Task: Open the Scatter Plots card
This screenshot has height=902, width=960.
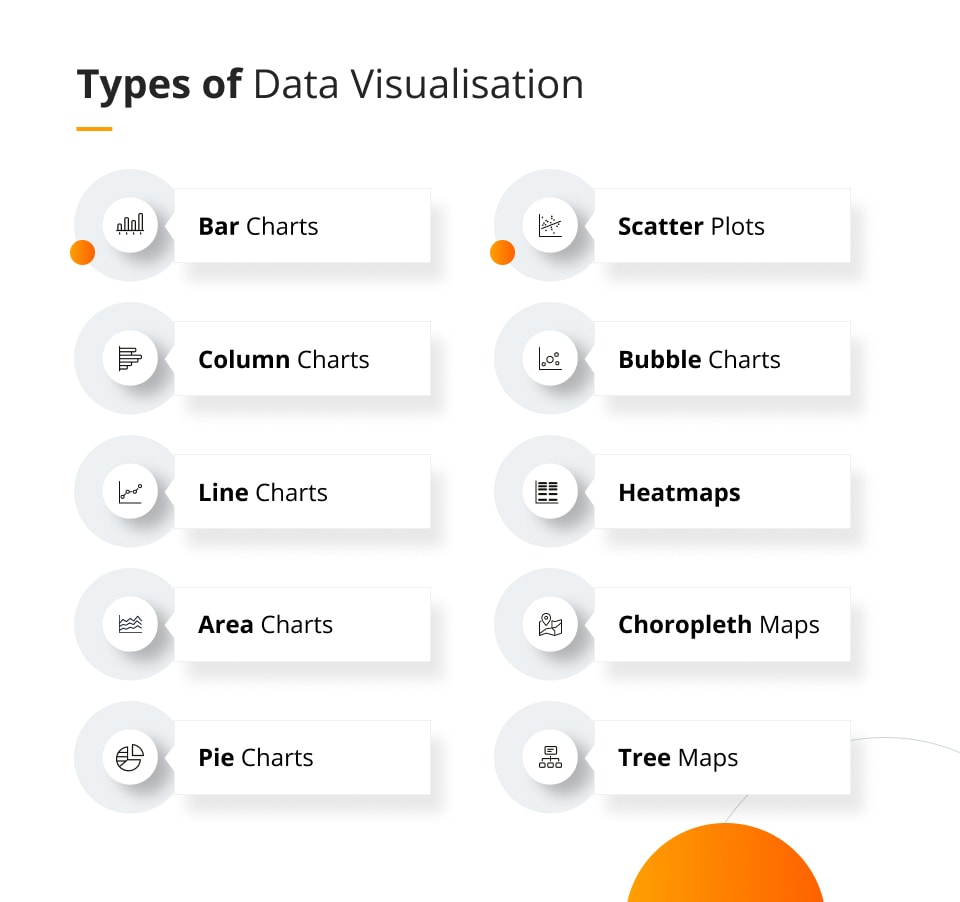Action: click(x=722, y=226)
